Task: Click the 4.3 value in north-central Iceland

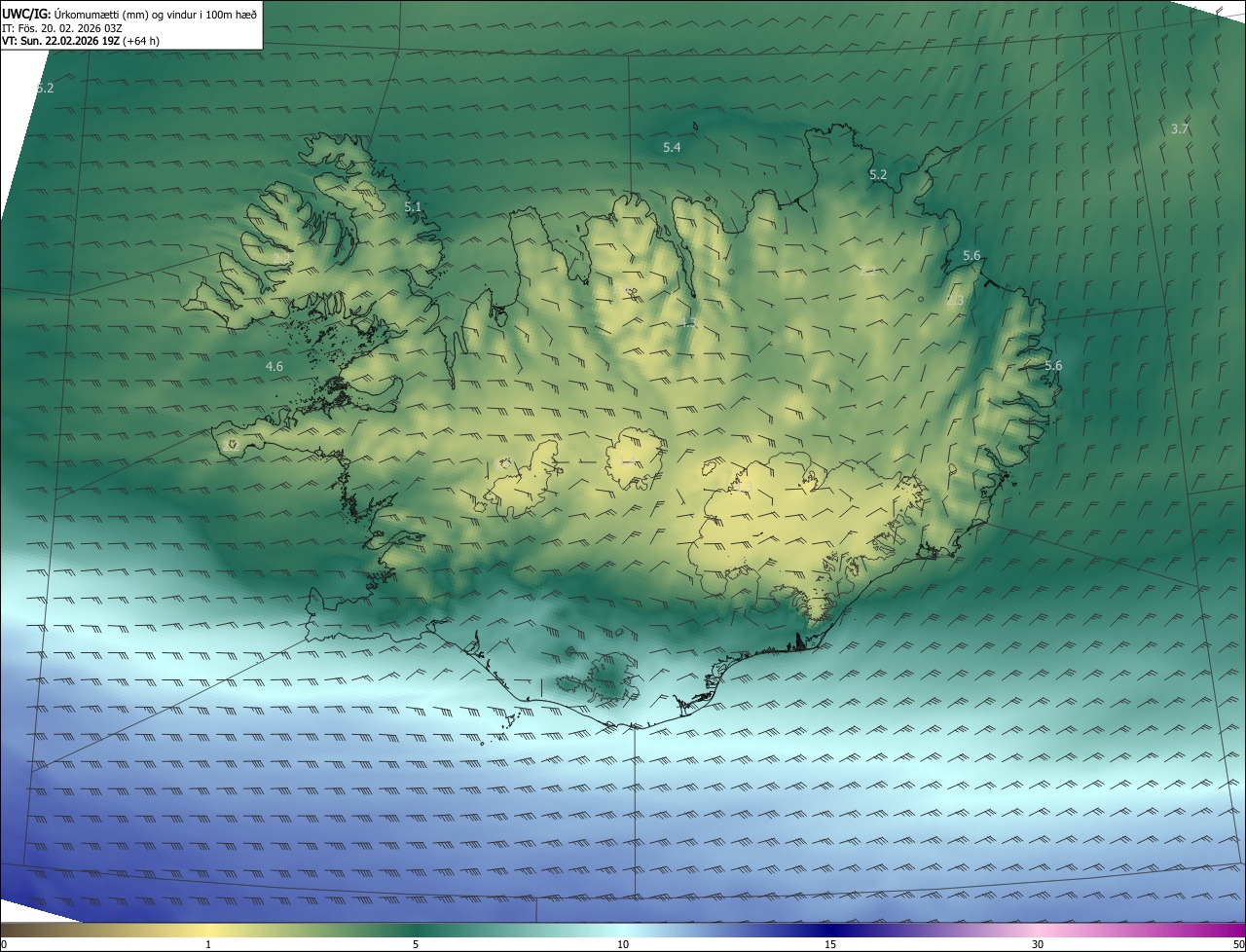Action: [x=687, y=322]
